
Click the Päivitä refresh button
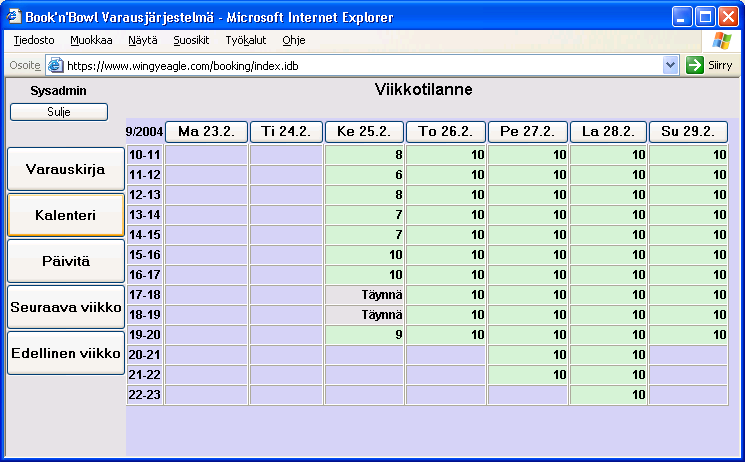pos(65,261)
